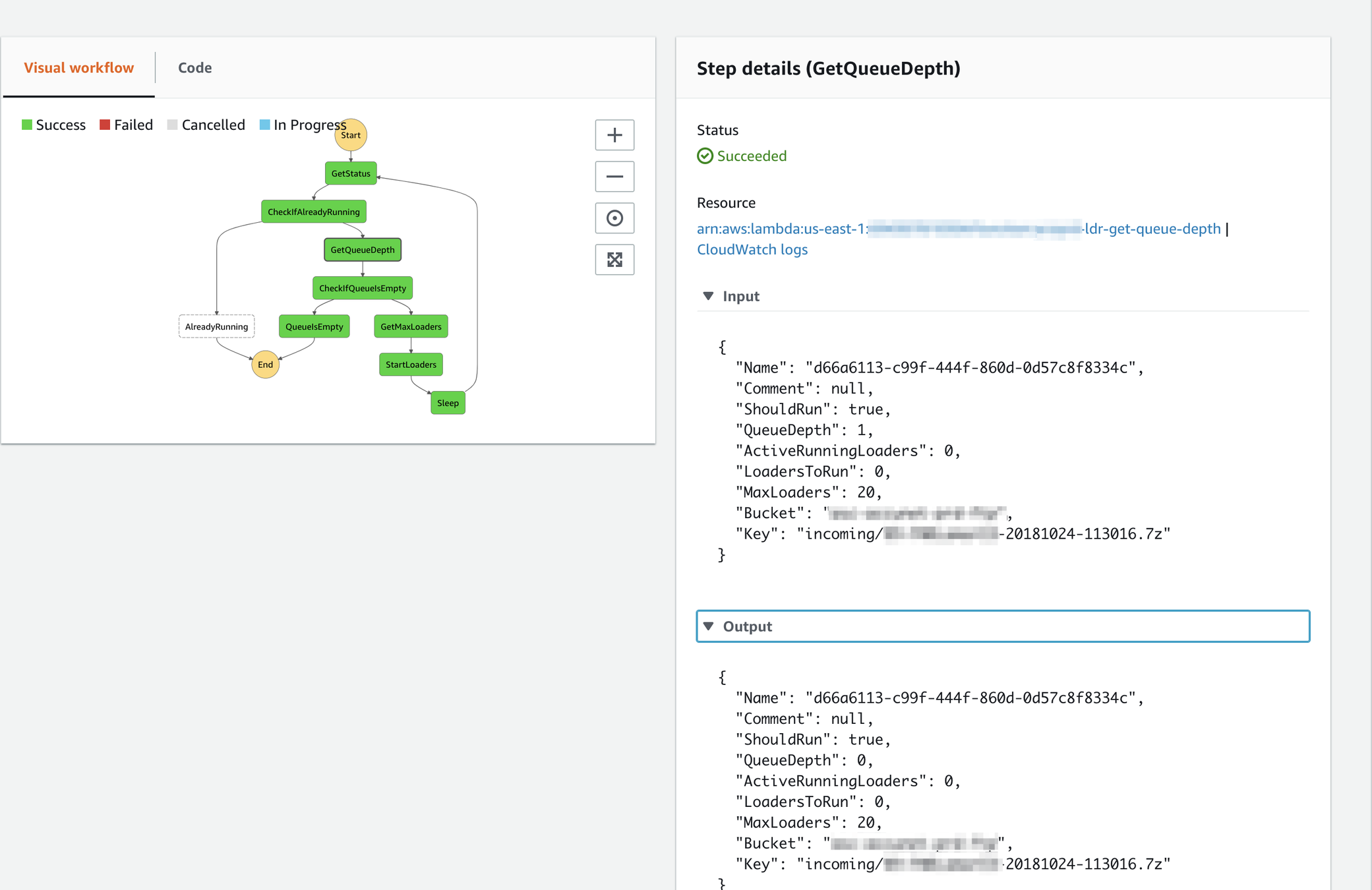This screenshot has height=890, width=1372.
Task: Click the Output section header bar
Action: [x=1002, y=626]
